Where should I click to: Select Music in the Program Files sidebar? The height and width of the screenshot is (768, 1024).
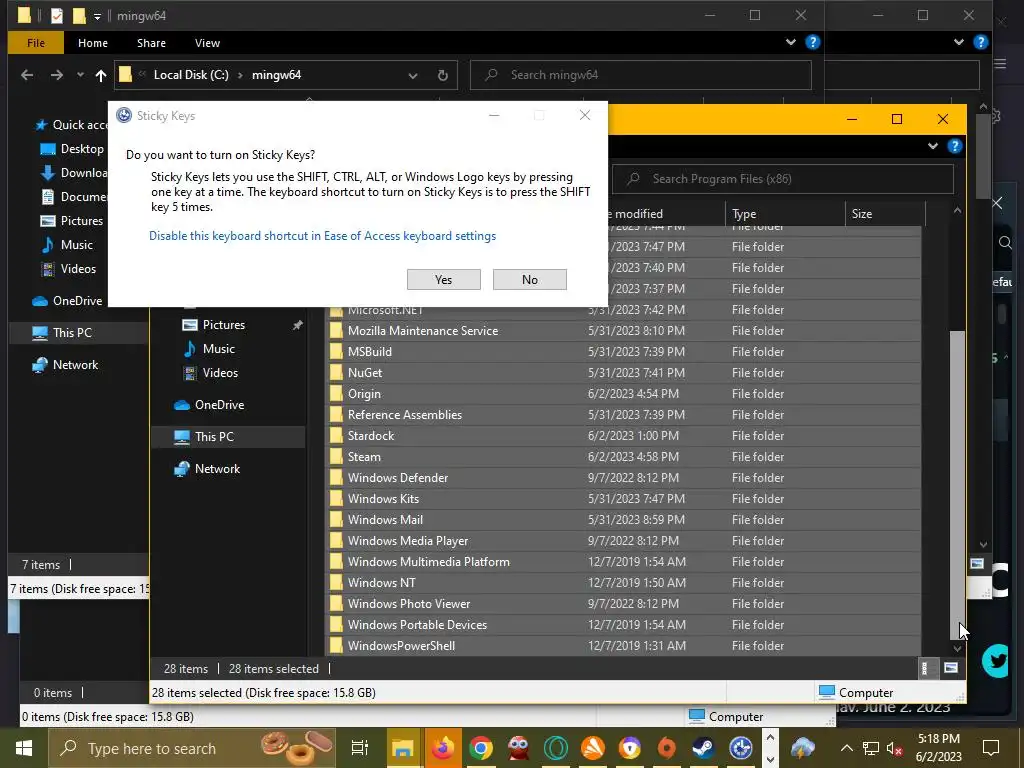coord(210,349)
